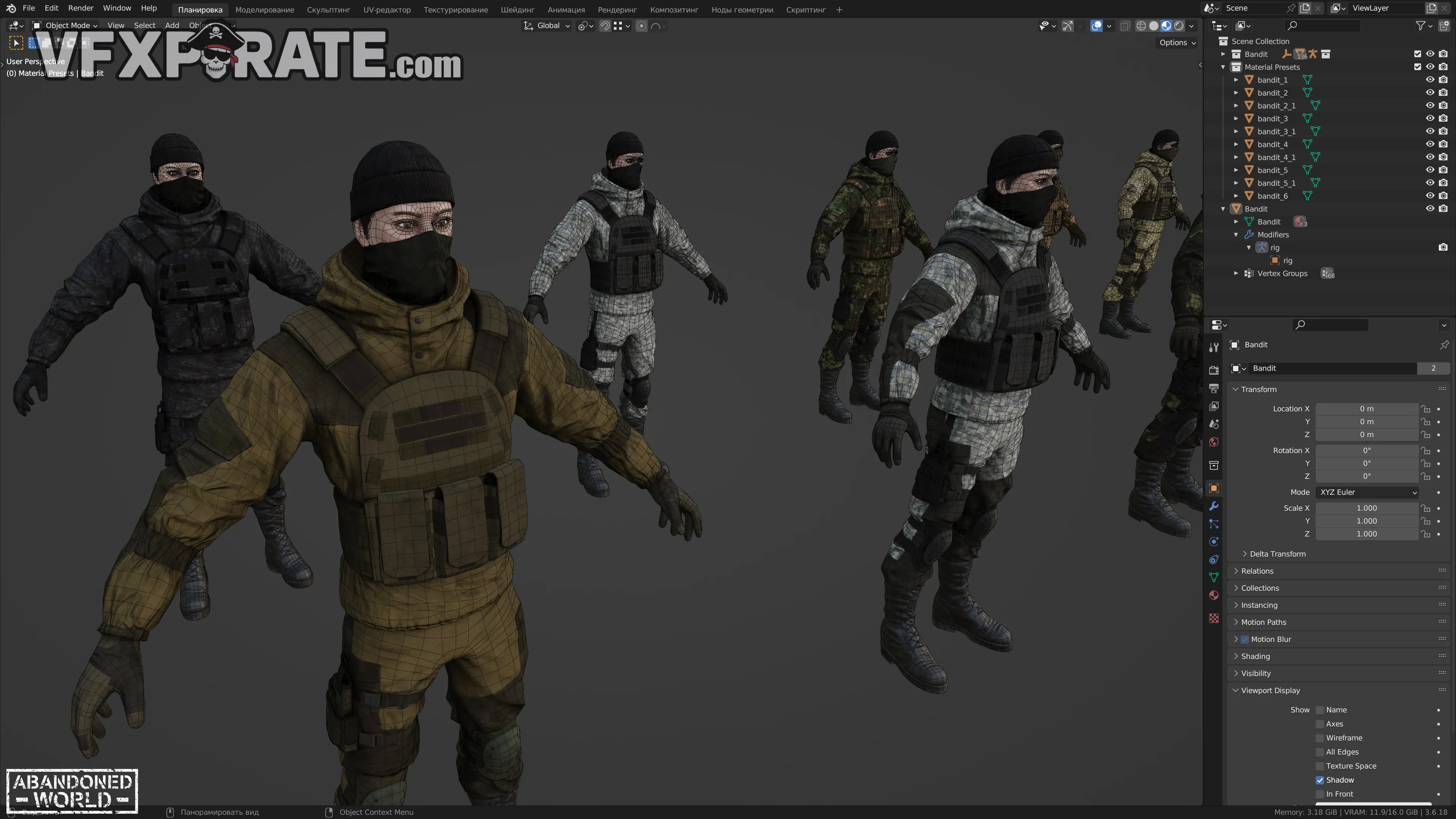Select bandit_4_1 in outliner
1456x819 pixels.
[1276, 157]
